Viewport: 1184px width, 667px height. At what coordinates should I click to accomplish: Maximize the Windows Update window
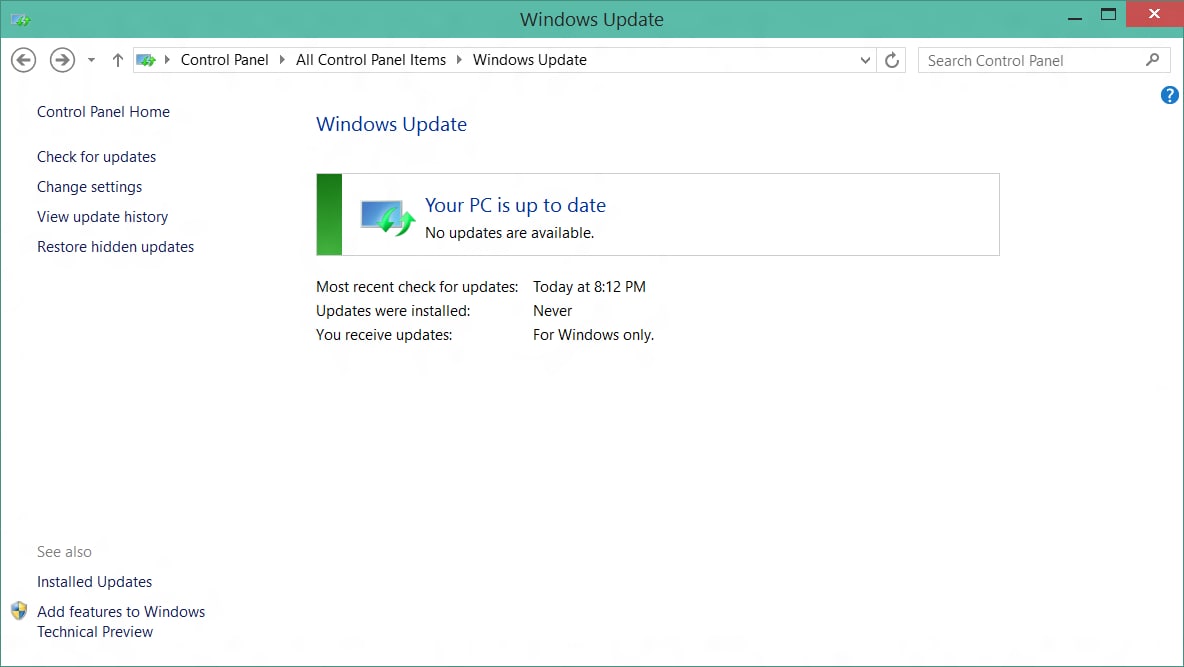coord(1108,14)
